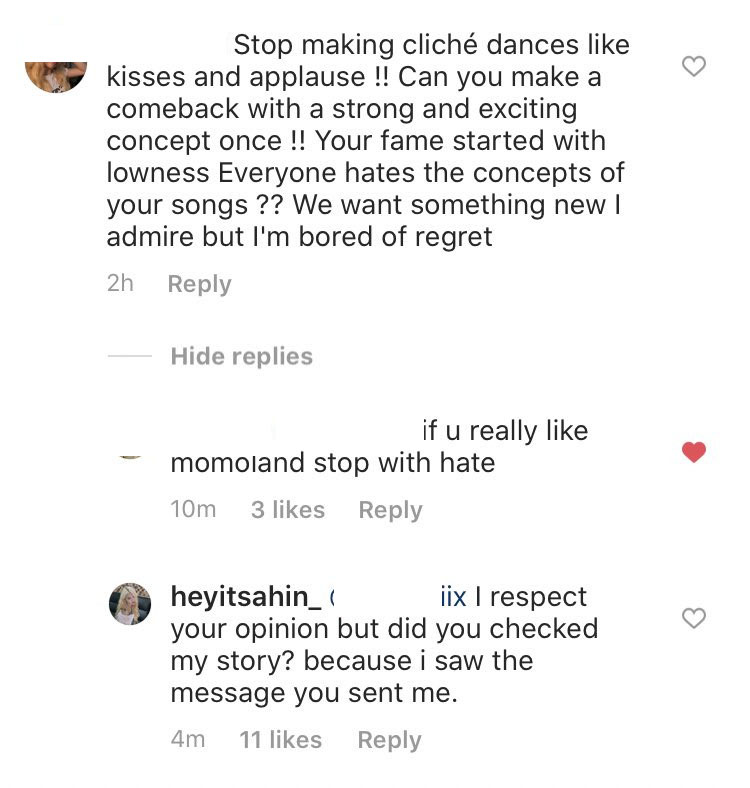
Task: Open heyitsahin_'s profile picture
Action: tap(130, 605)
